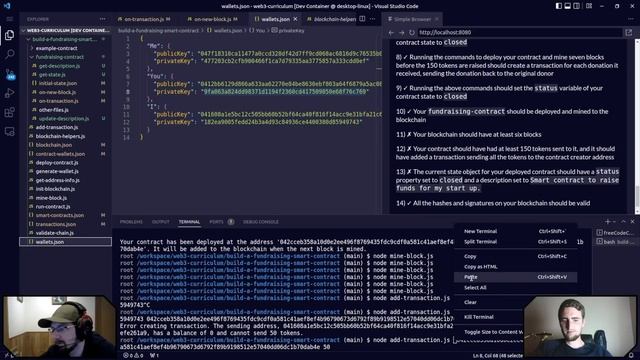Image resolution: width=640 pixels, height=360 pixels.
Task: Click cursor position Ln 8 status item
Action: click(x=498, y=356)
